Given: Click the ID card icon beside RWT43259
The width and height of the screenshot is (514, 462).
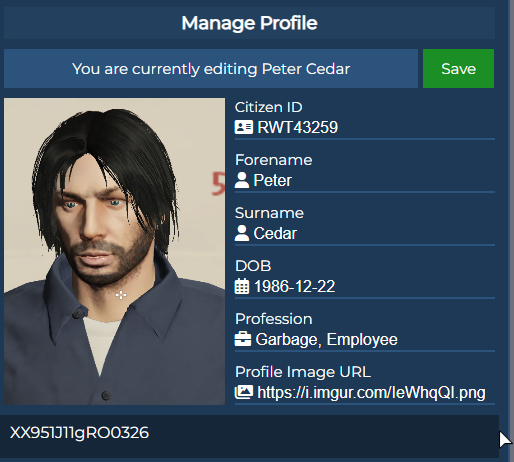Looking at the screenshot, I should point(244,127).
